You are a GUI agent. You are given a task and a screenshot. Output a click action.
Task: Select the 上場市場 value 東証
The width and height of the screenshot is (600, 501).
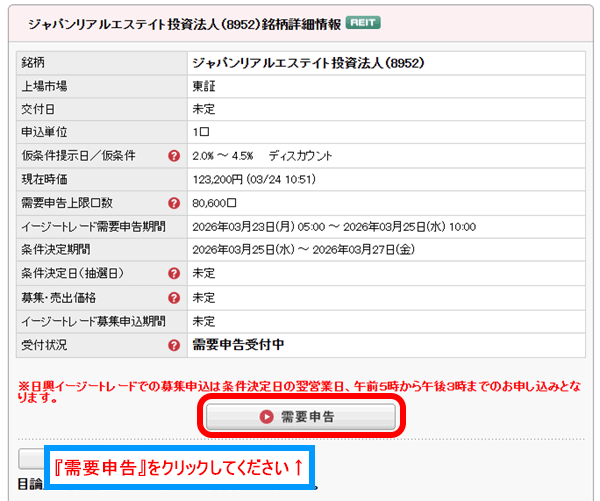[x=204, y=86]
